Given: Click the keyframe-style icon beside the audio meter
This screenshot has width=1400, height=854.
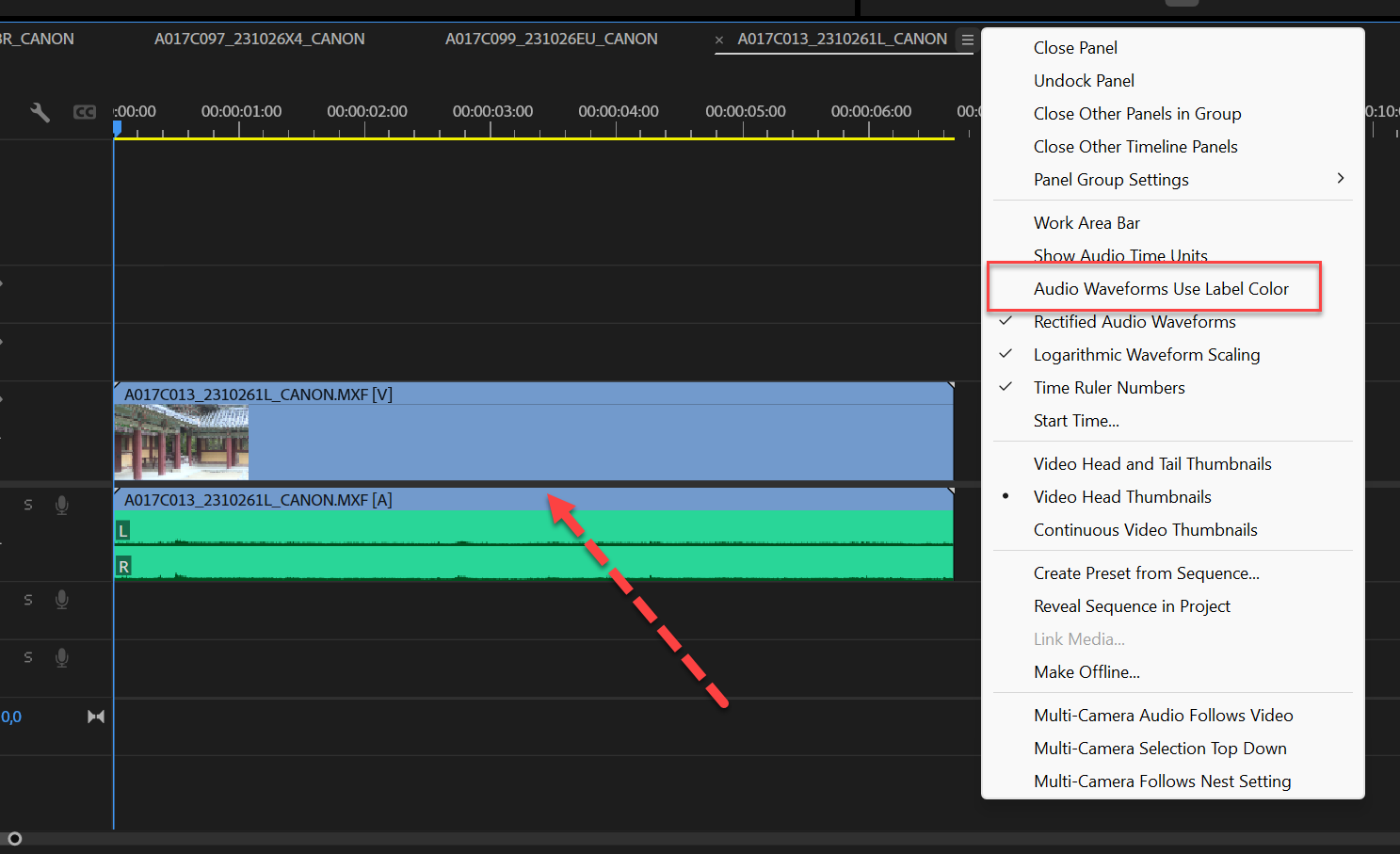Looking at the screenshot, I should pyautogui.click(x=96, y=717).
